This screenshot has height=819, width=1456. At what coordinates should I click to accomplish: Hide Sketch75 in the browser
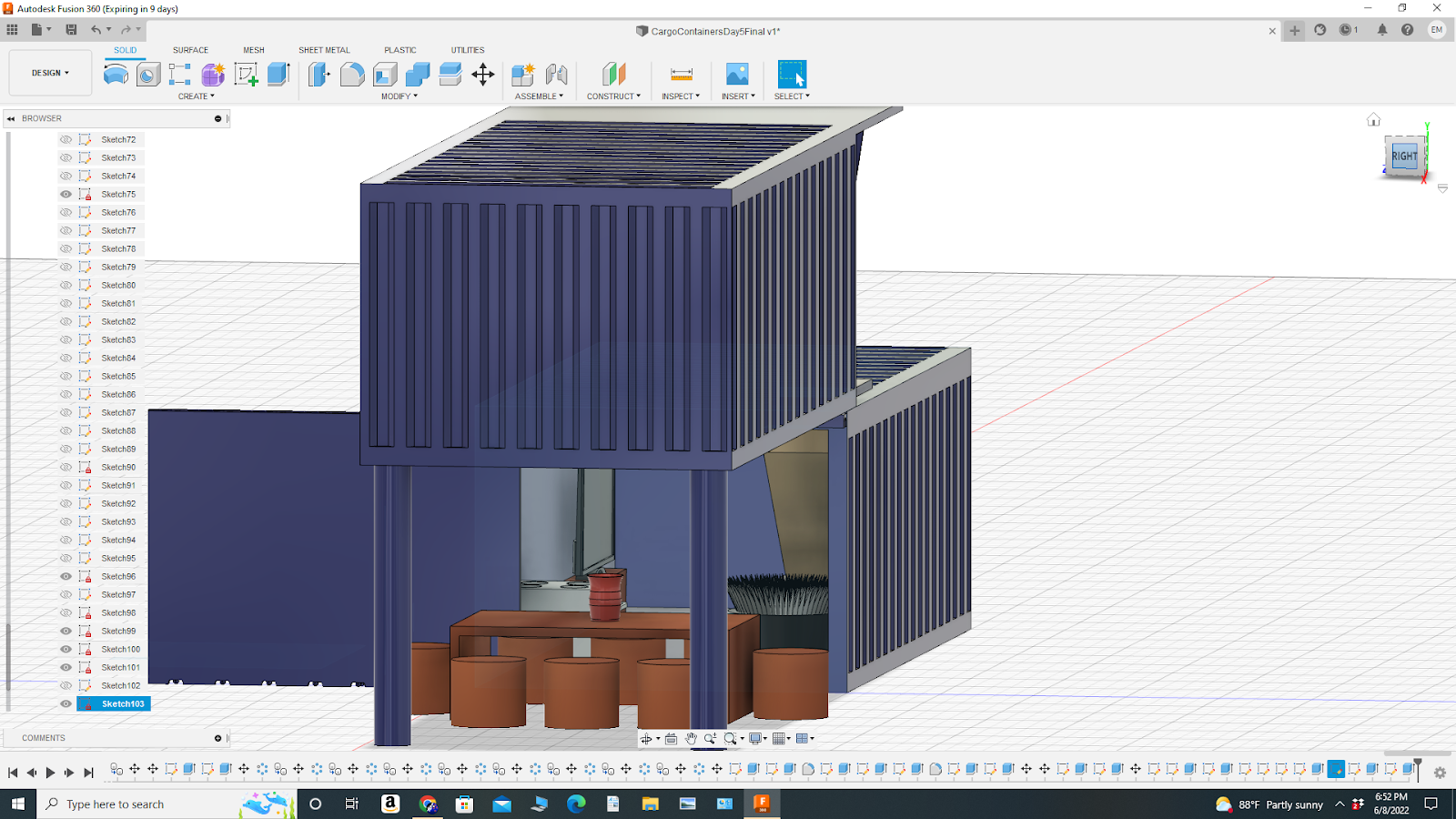tap(65, 194)
